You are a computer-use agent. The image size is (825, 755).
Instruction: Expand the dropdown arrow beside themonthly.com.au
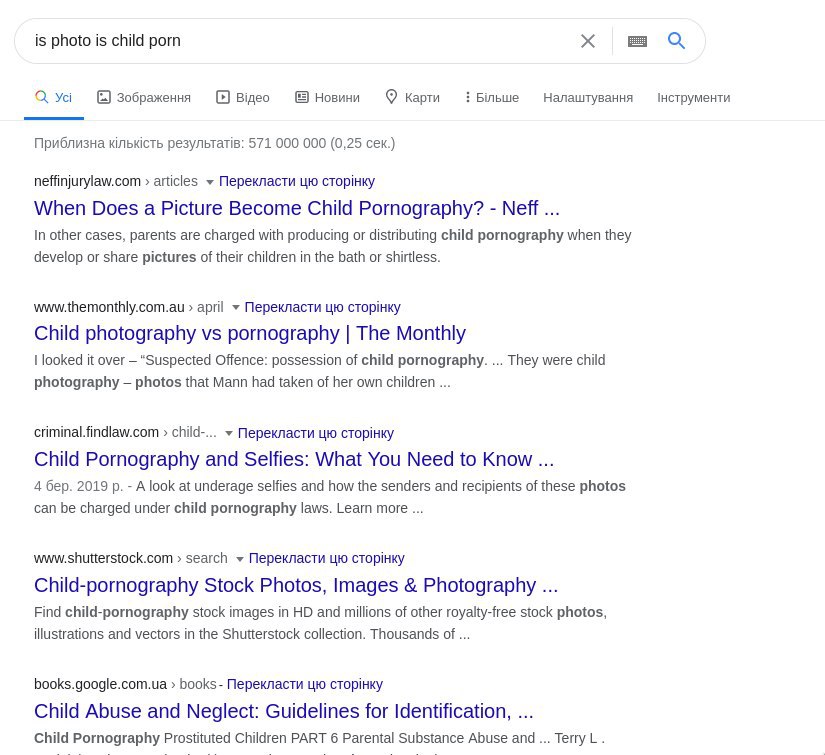(236, 307)
